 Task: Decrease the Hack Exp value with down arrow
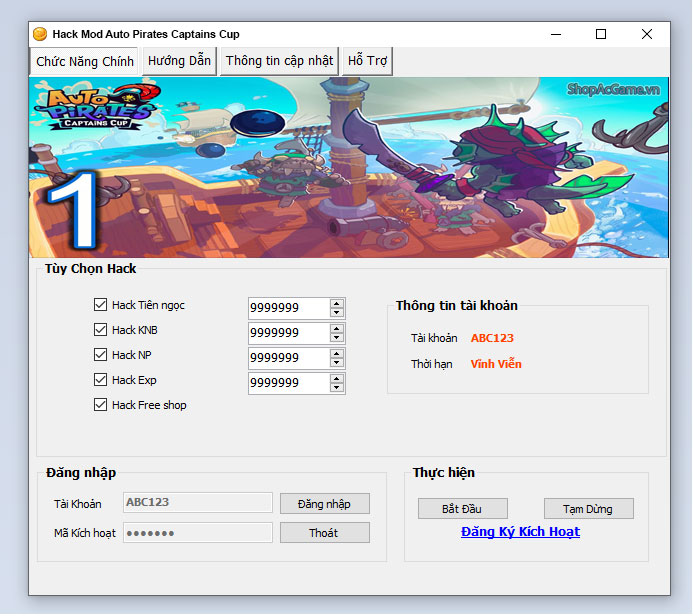pos(337,388)
